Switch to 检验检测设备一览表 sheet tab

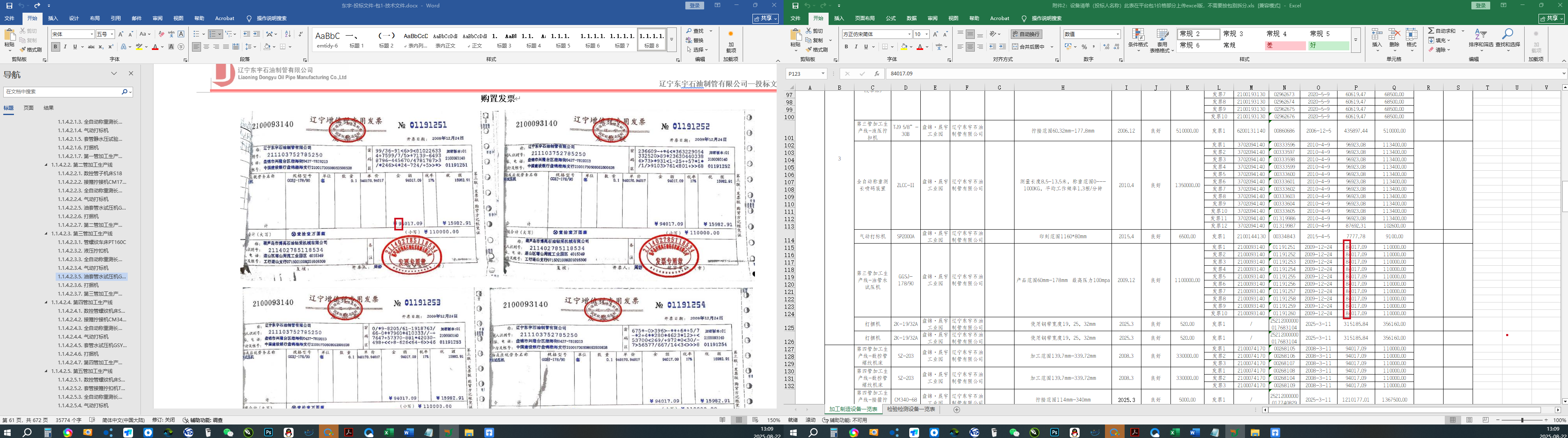coord(911,409)
